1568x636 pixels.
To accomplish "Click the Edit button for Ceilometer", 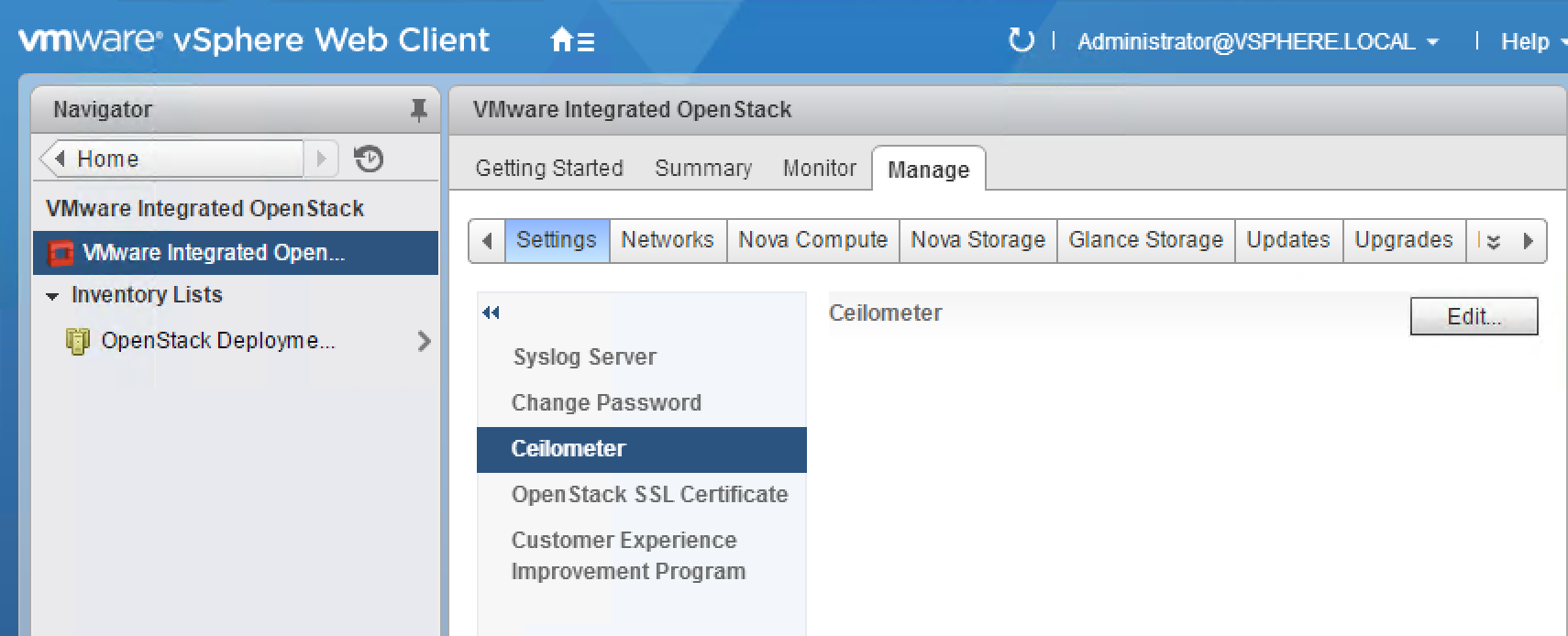I will [x=1473, y=317].
